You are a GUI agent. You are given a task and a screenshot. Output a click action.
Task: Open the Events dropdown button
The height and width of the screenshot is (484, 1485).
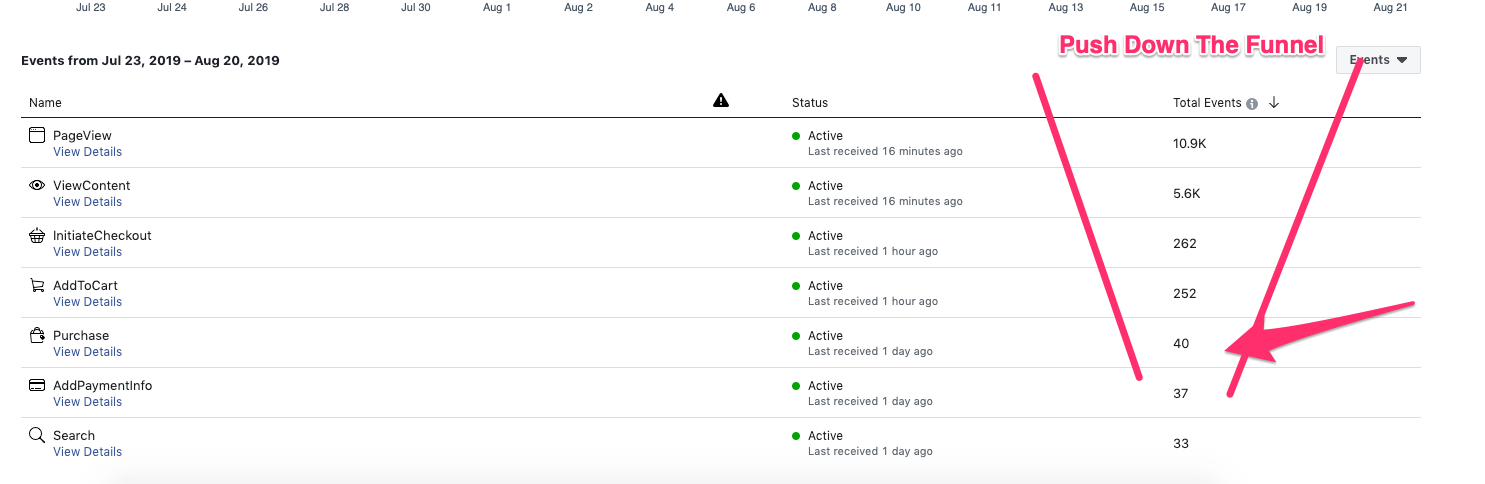(x=1378, y=60)
